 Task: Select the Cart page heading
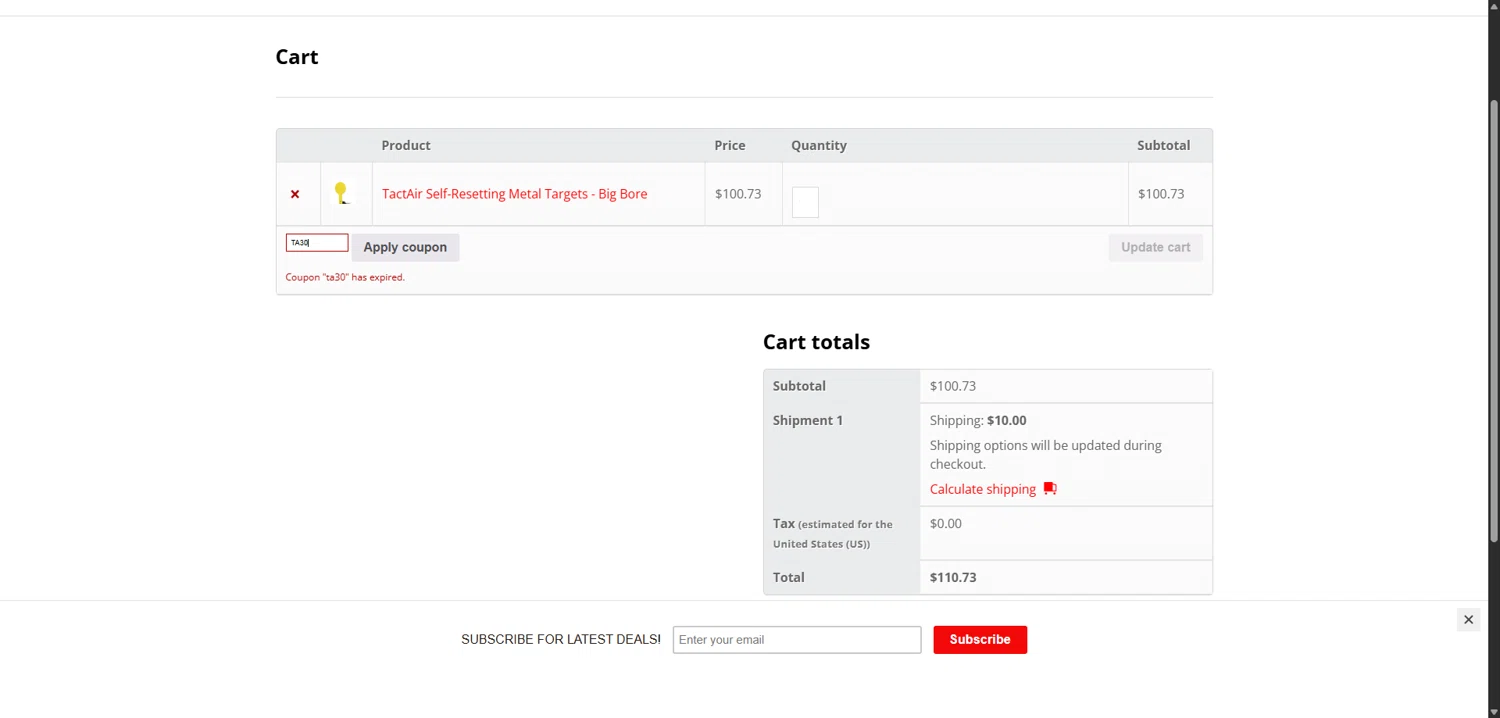point(297,57)
